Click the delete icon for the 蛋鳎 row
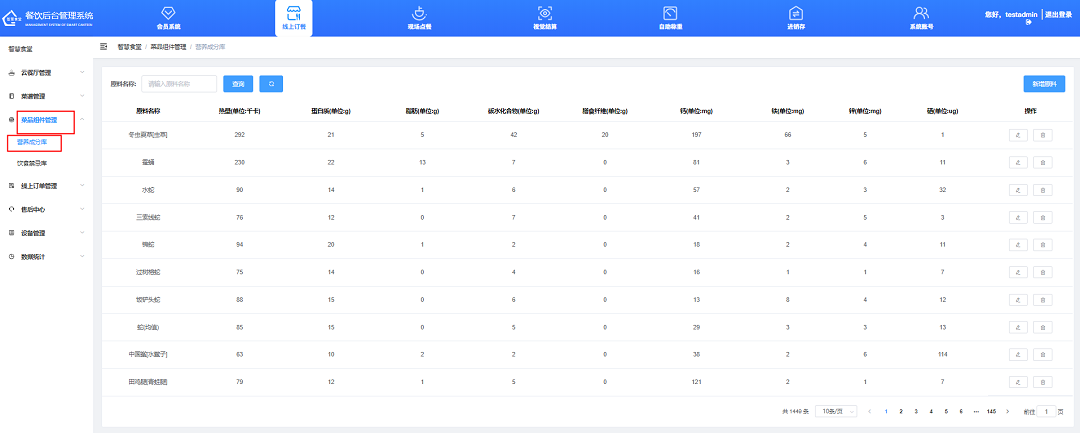1080x433 pixels. click(1041, 161)
